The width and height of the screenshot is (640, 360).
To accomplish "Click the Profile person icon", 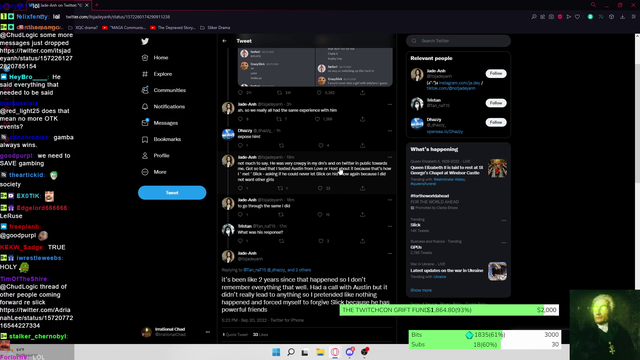I will 145,156.
